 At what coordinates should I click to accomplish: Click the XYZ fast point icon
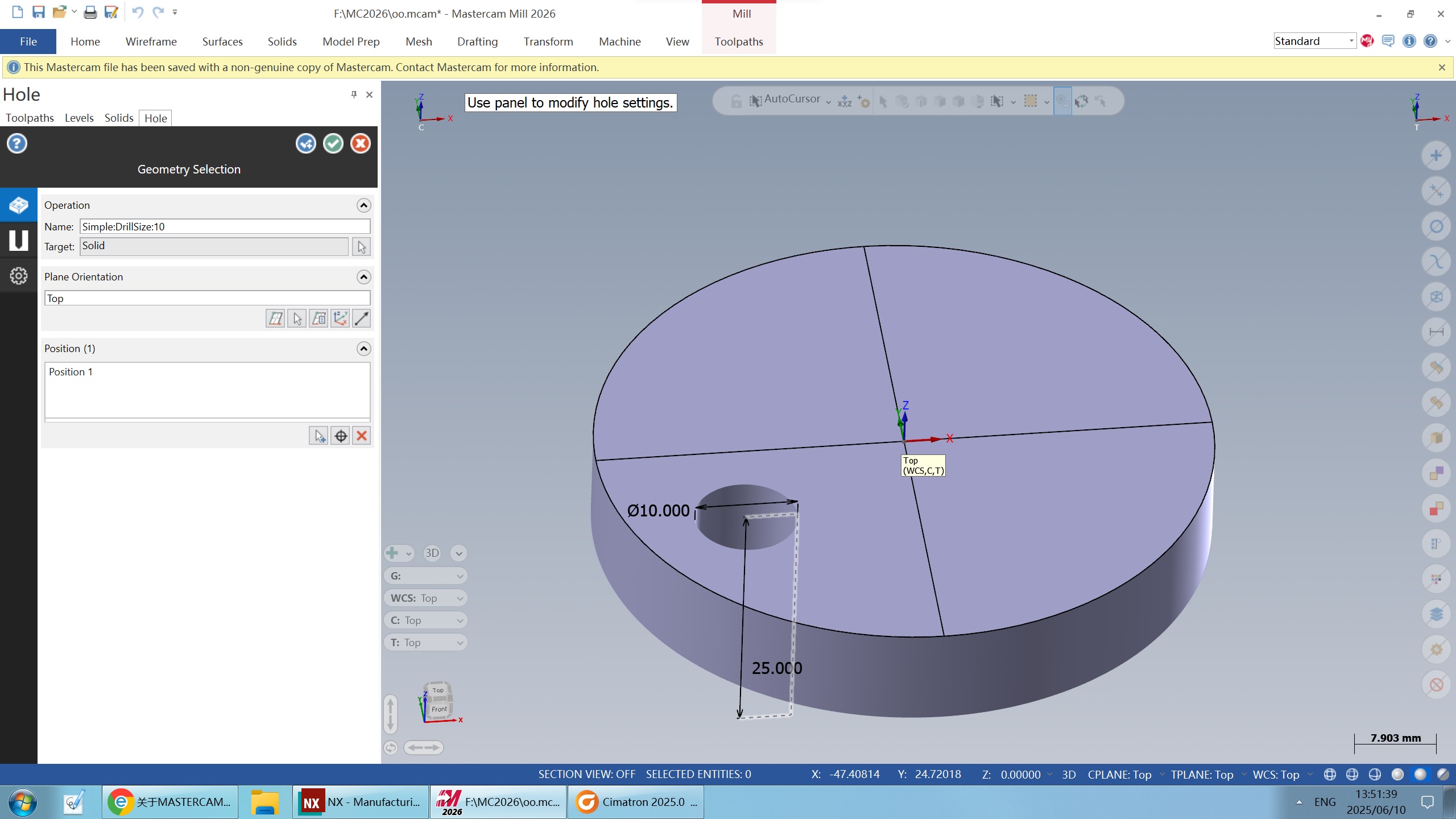[x=845, y=101]
